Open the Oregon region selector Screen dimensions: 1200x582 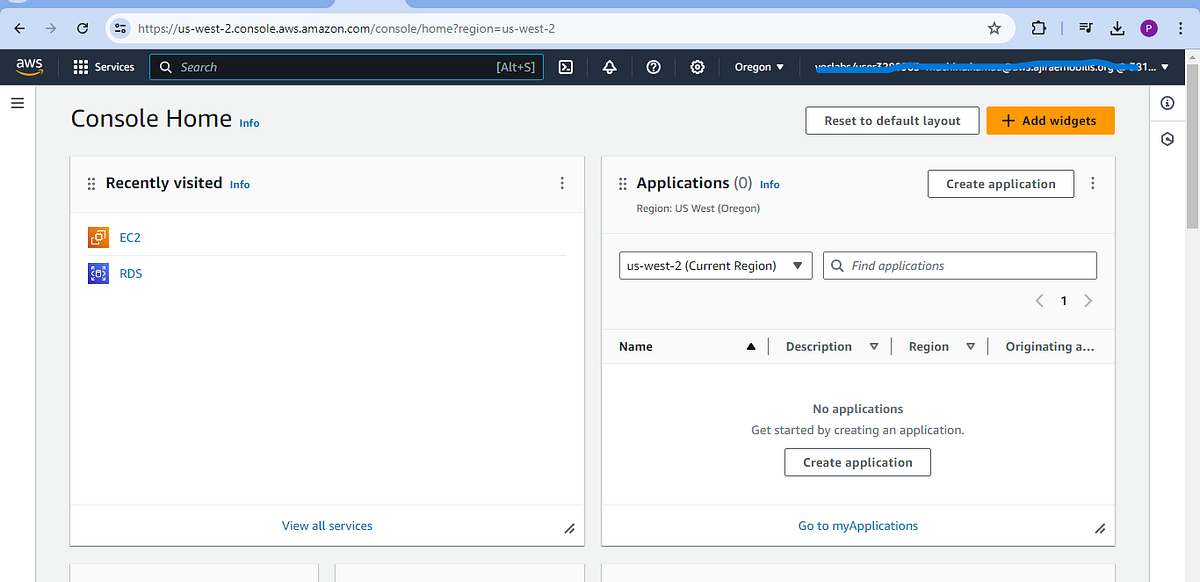pos(758,66)
